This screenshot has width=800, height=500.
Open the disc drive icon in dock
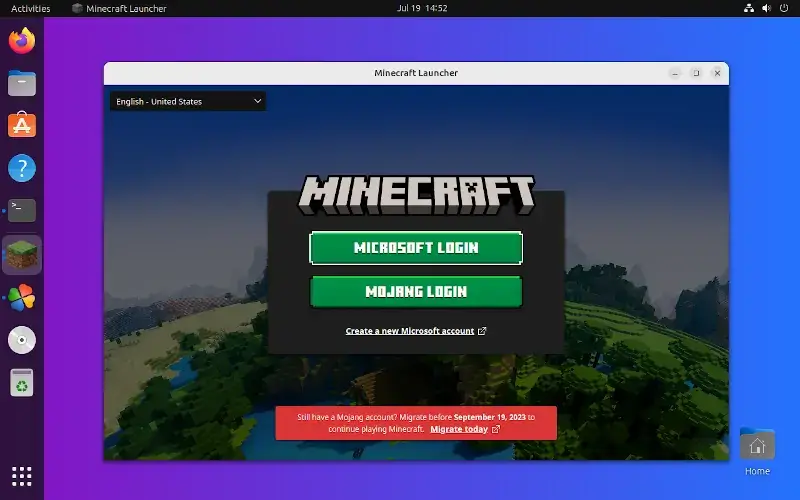(22, 340)
